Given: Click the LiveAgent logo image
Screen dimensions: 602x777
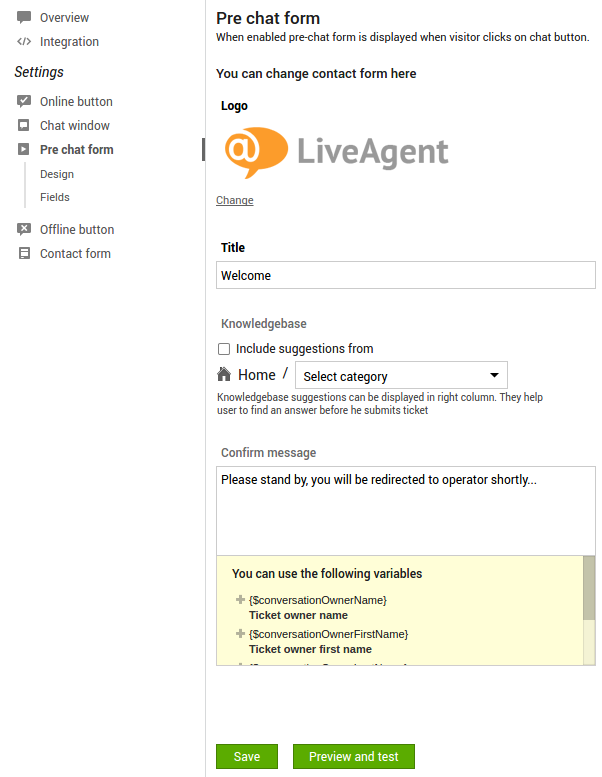Looking at the screenshot, I should tap(336, 152).
